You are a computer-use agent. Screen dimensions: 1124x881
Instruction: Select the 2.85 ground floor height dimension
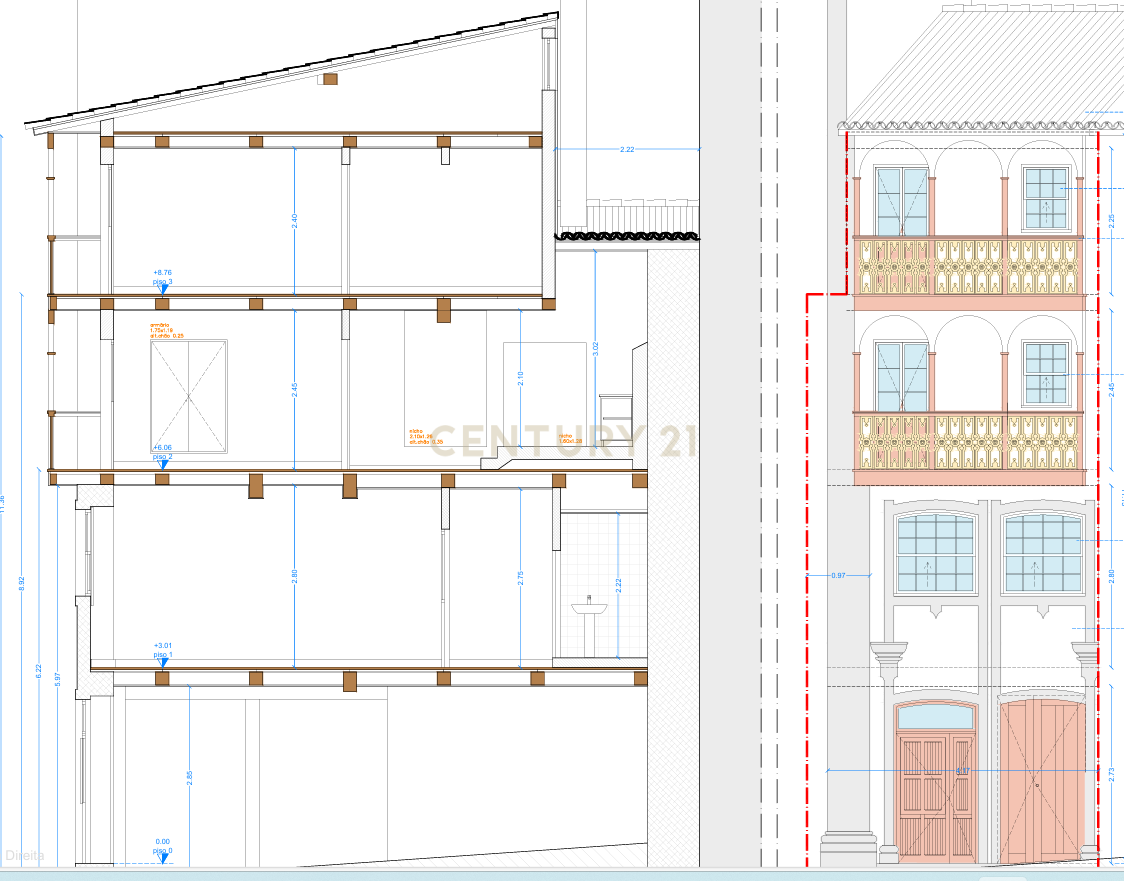(x=189, y=776)
